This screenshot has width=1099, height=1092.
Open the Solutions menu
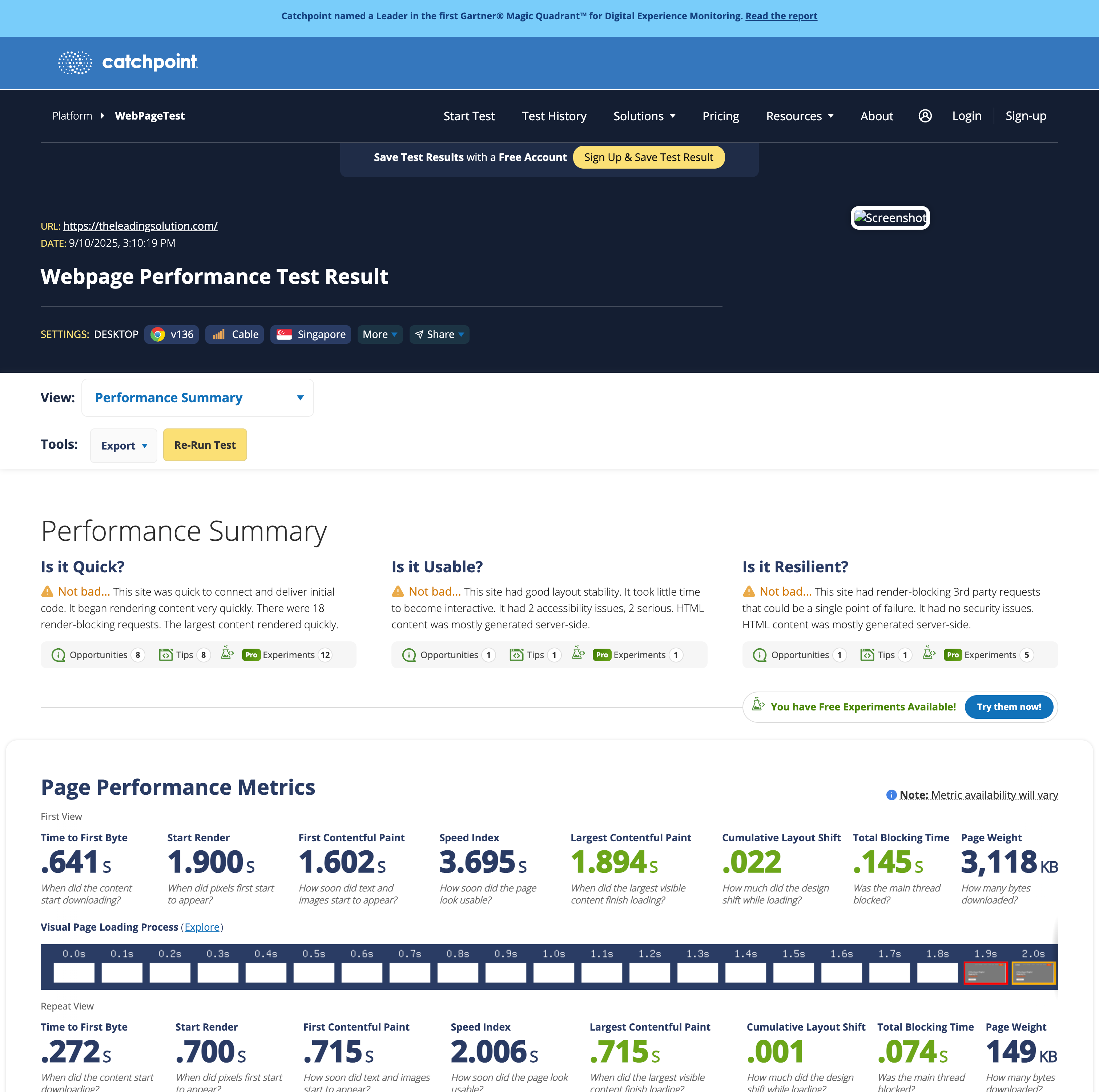(644, 116)
